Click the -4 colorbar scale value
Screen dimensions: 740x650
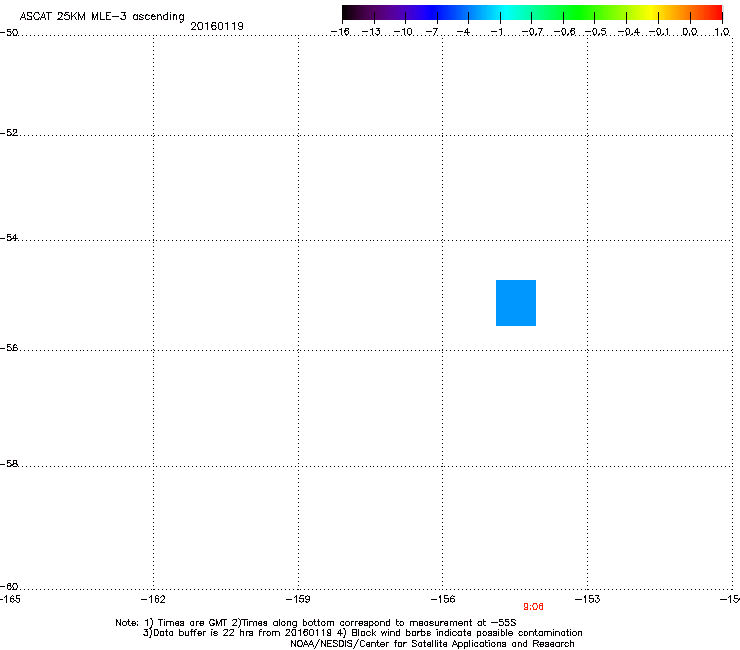(x=463, y=32)
